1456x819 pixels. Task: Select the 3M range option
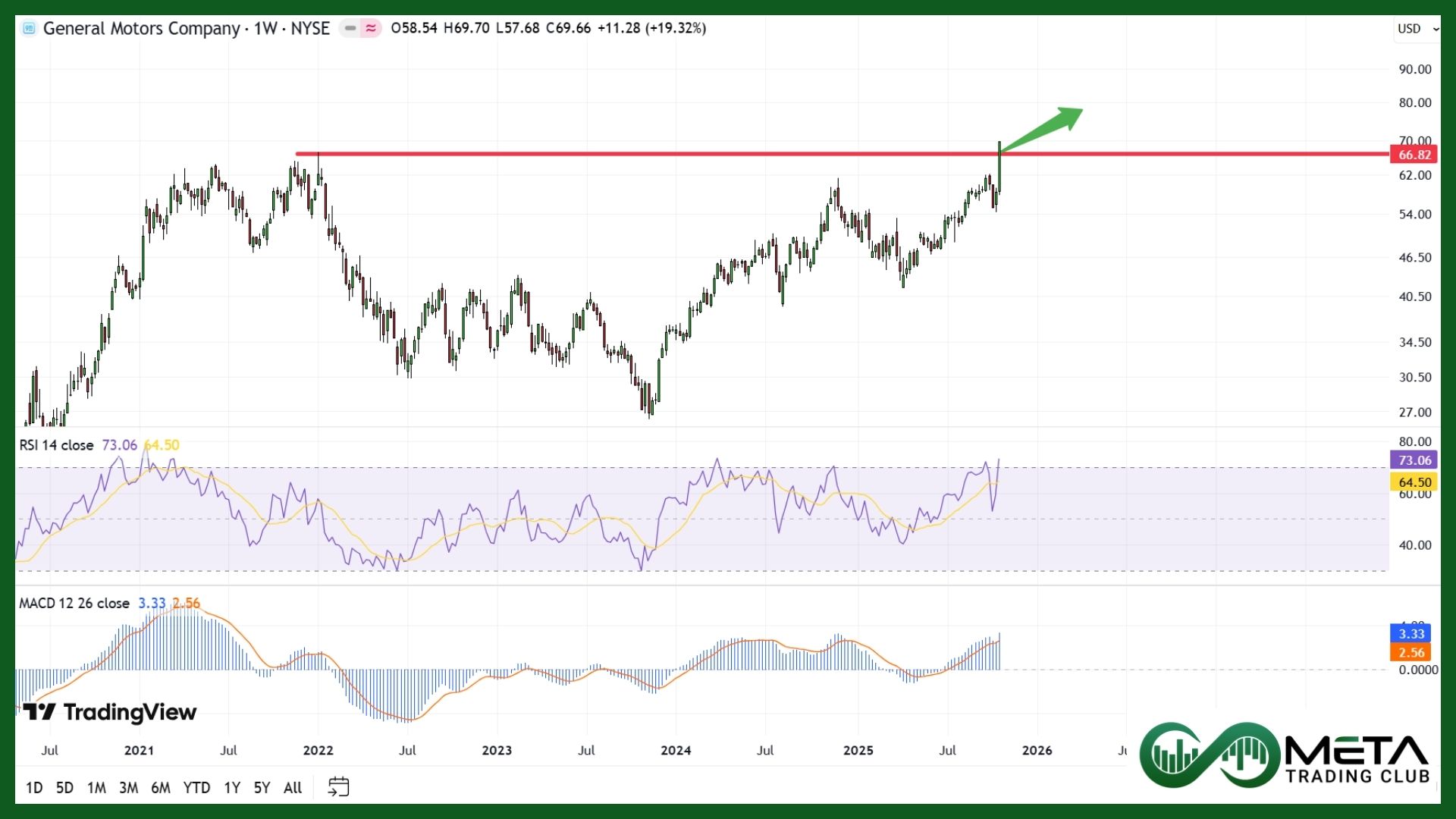point(129,788)
